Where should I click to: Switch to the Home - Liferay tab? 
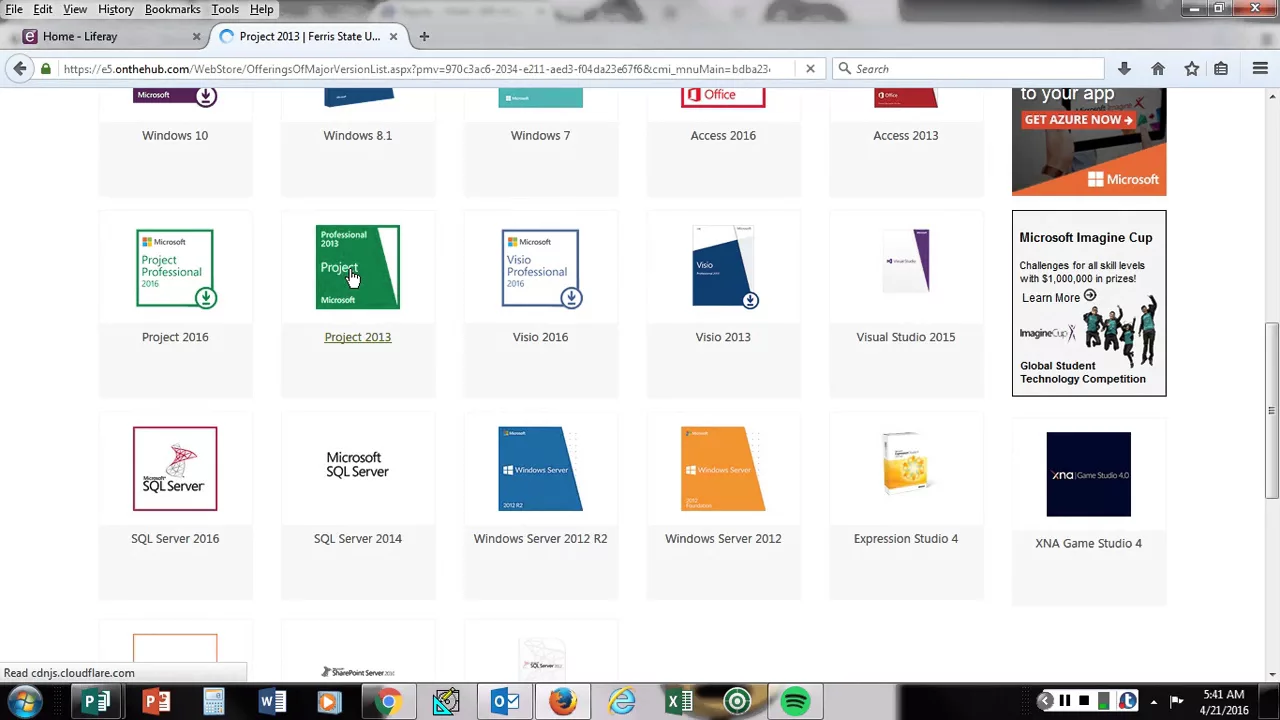110,36
